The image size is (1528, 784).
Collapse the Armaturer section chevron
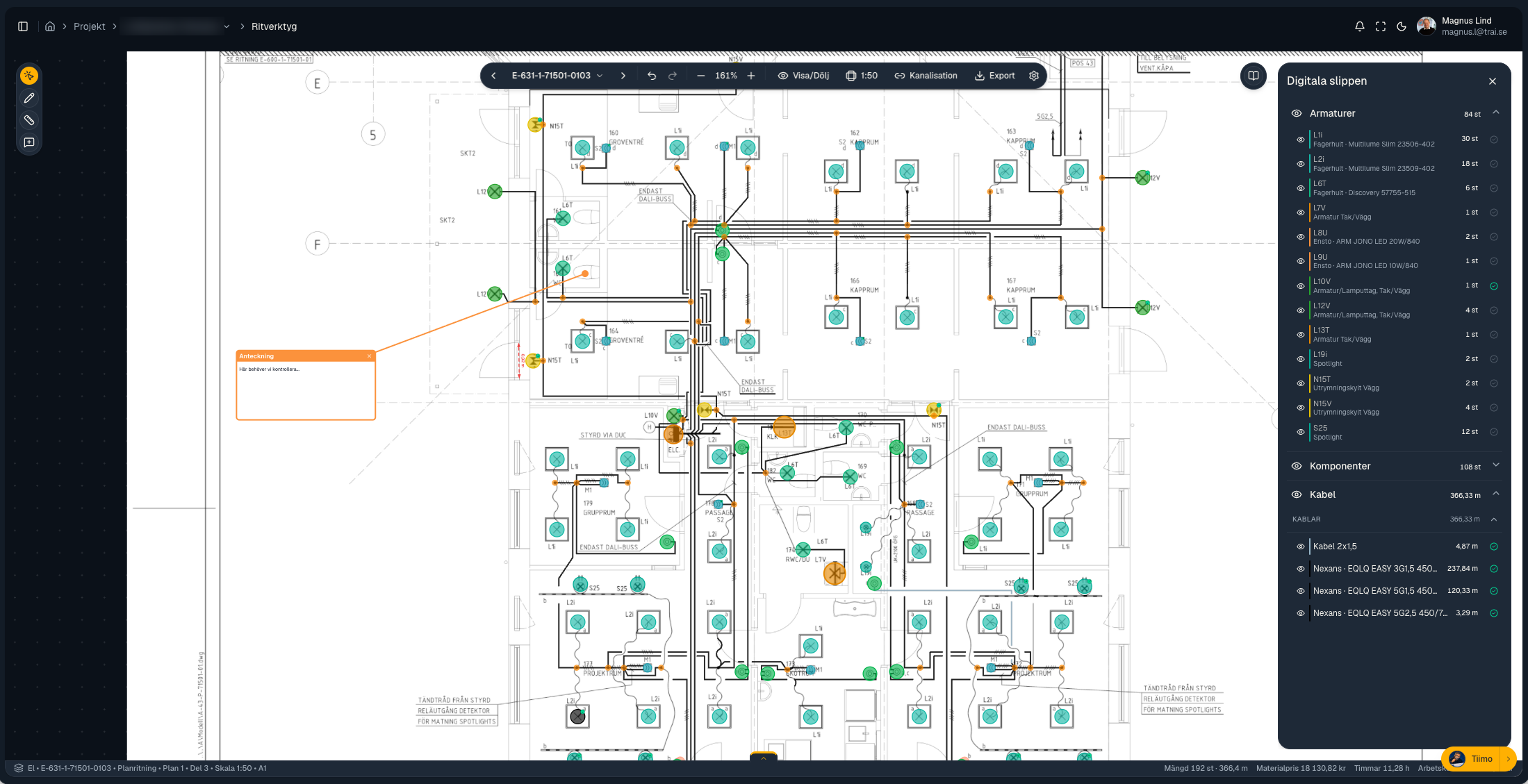1496,112
